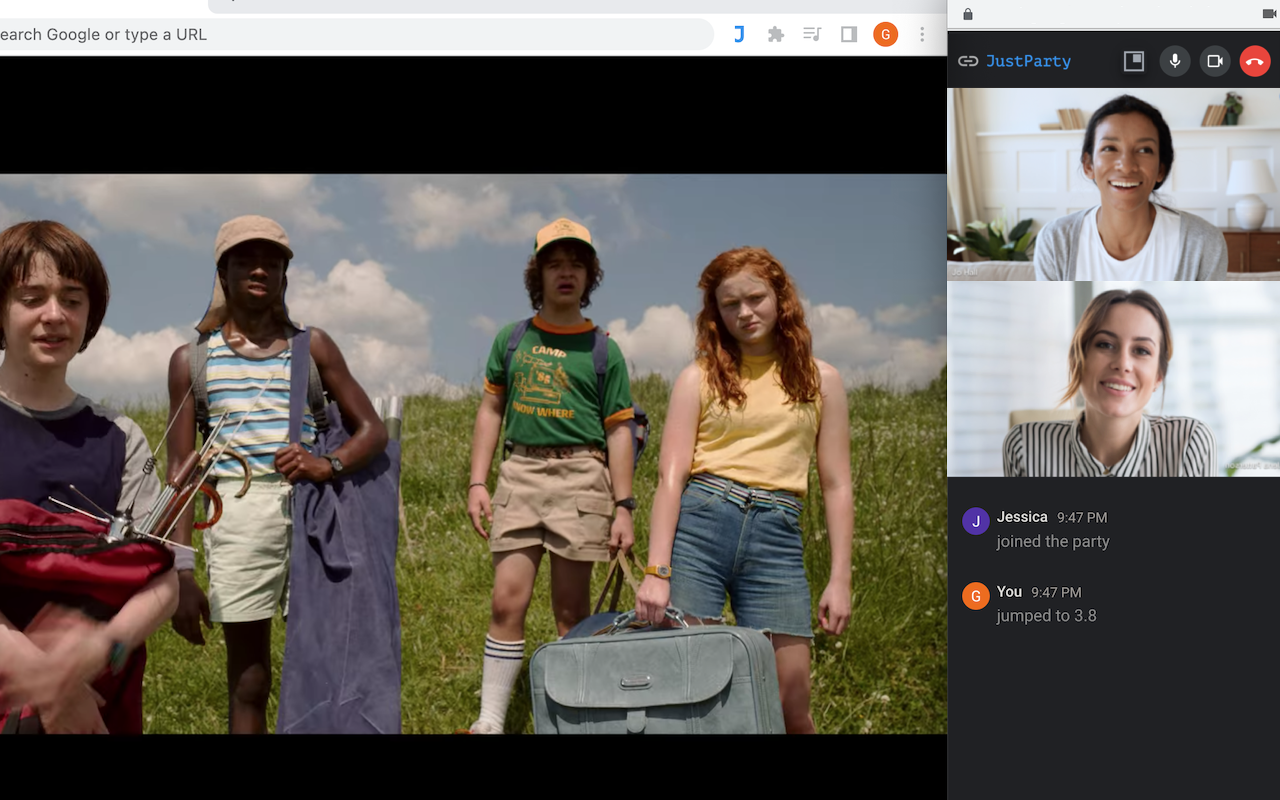Mute the microphone in JustParty
Image resolution: width=1280 pixels, height=800 pixels.
[x=1175, y=61]
